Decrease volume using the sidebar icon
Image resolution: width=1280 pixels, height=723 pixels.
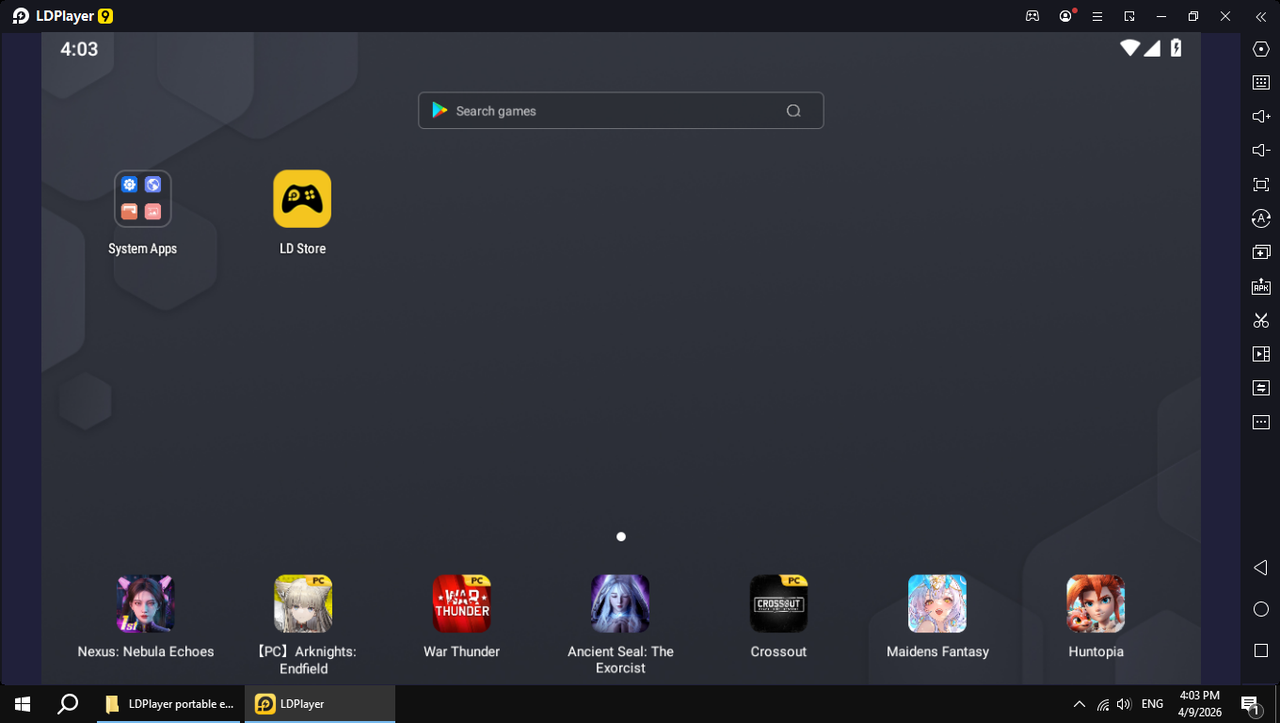coord(1261,151)
